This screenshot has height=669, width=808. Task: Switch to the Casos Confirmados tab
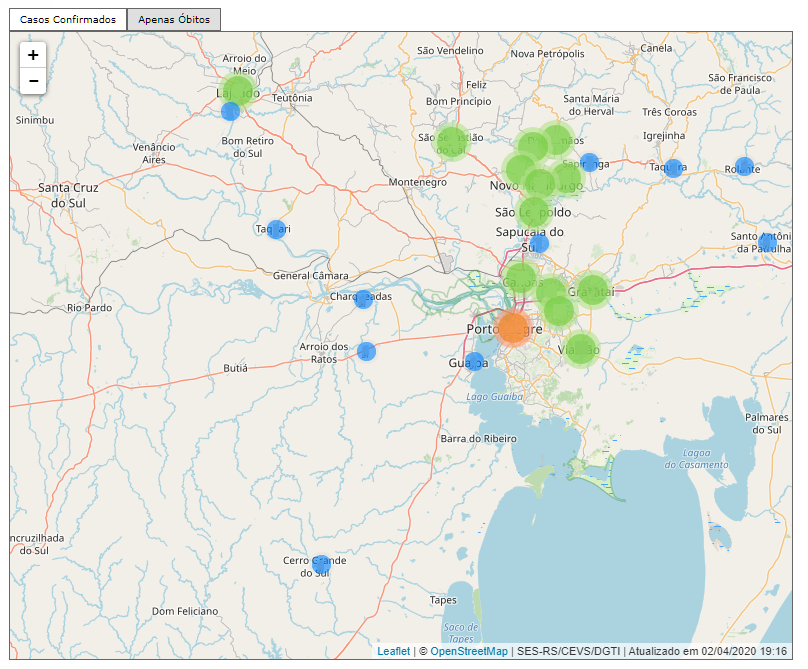click(x=68, y=20)
